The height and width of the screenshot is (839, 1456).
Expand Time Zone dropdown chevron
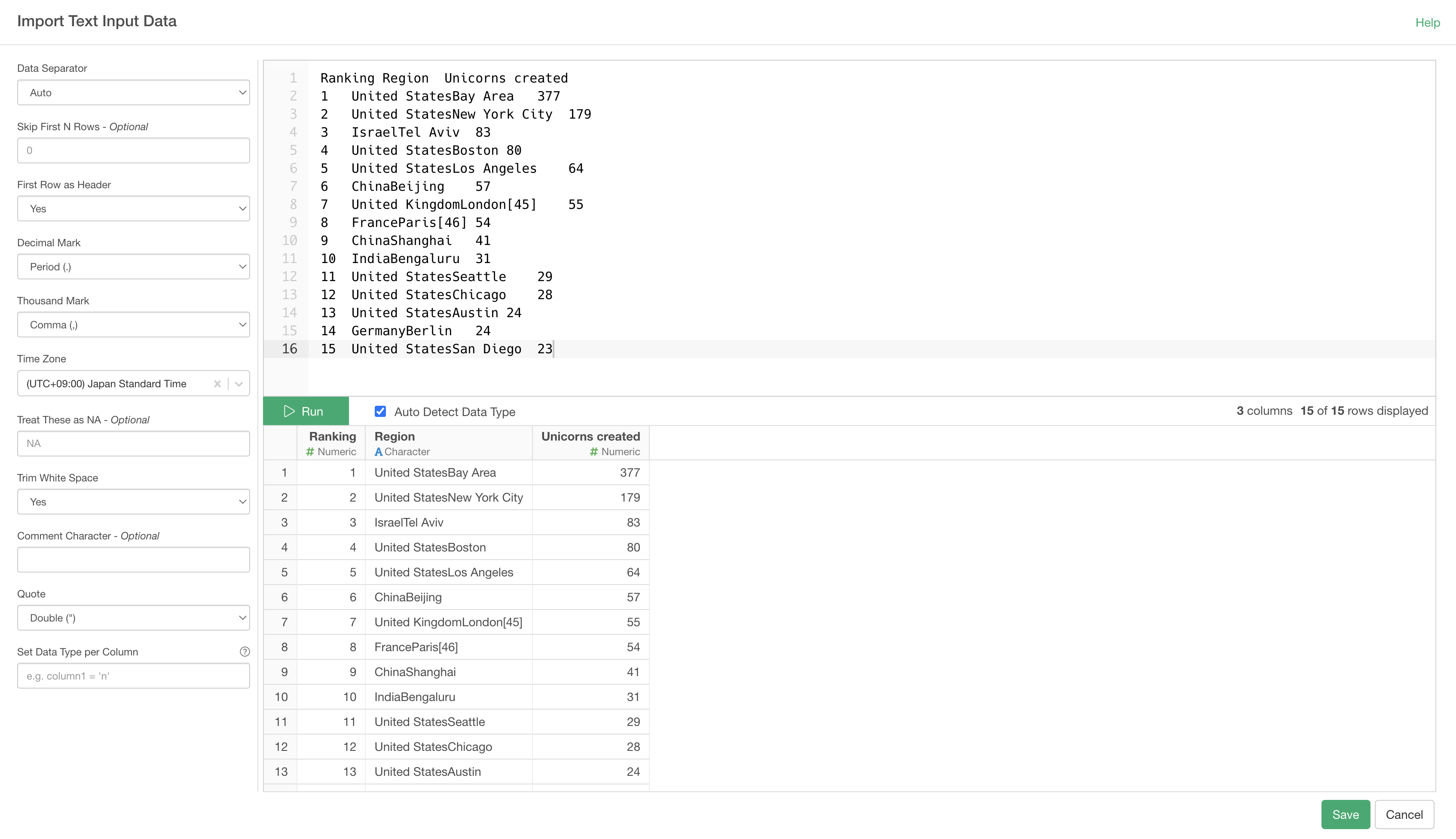[x=239, y=384]
